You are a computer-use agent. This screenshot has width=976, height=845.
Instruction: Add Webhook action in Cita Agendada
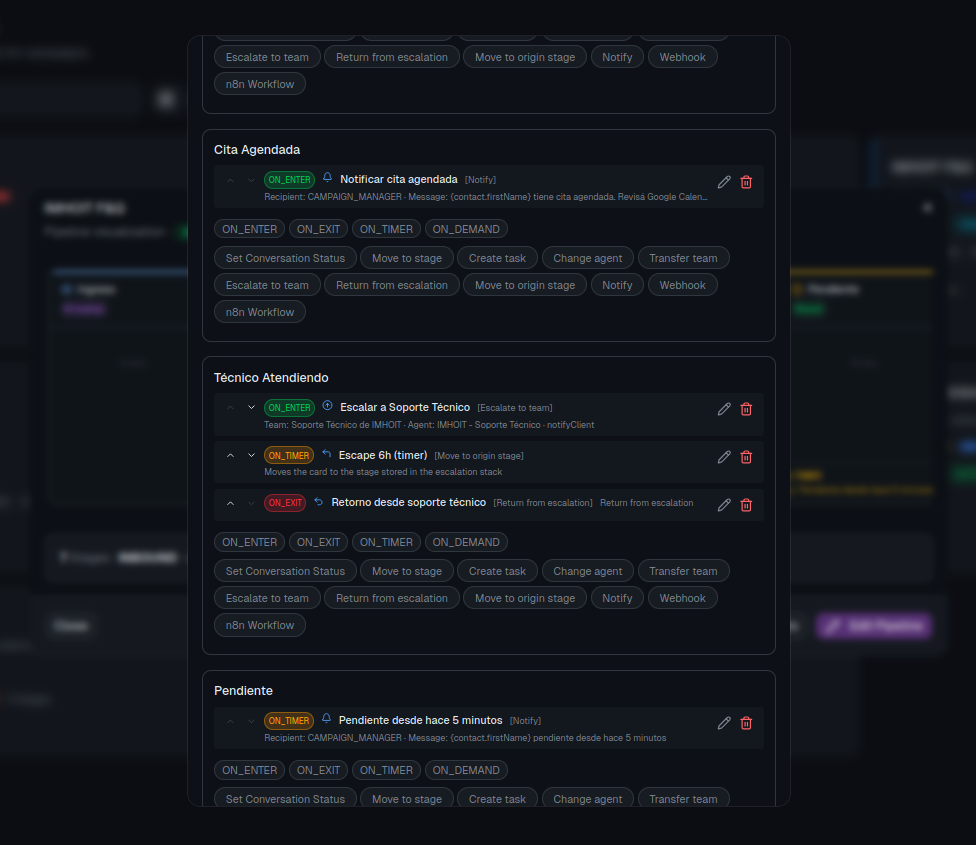(x=682, y=285)
